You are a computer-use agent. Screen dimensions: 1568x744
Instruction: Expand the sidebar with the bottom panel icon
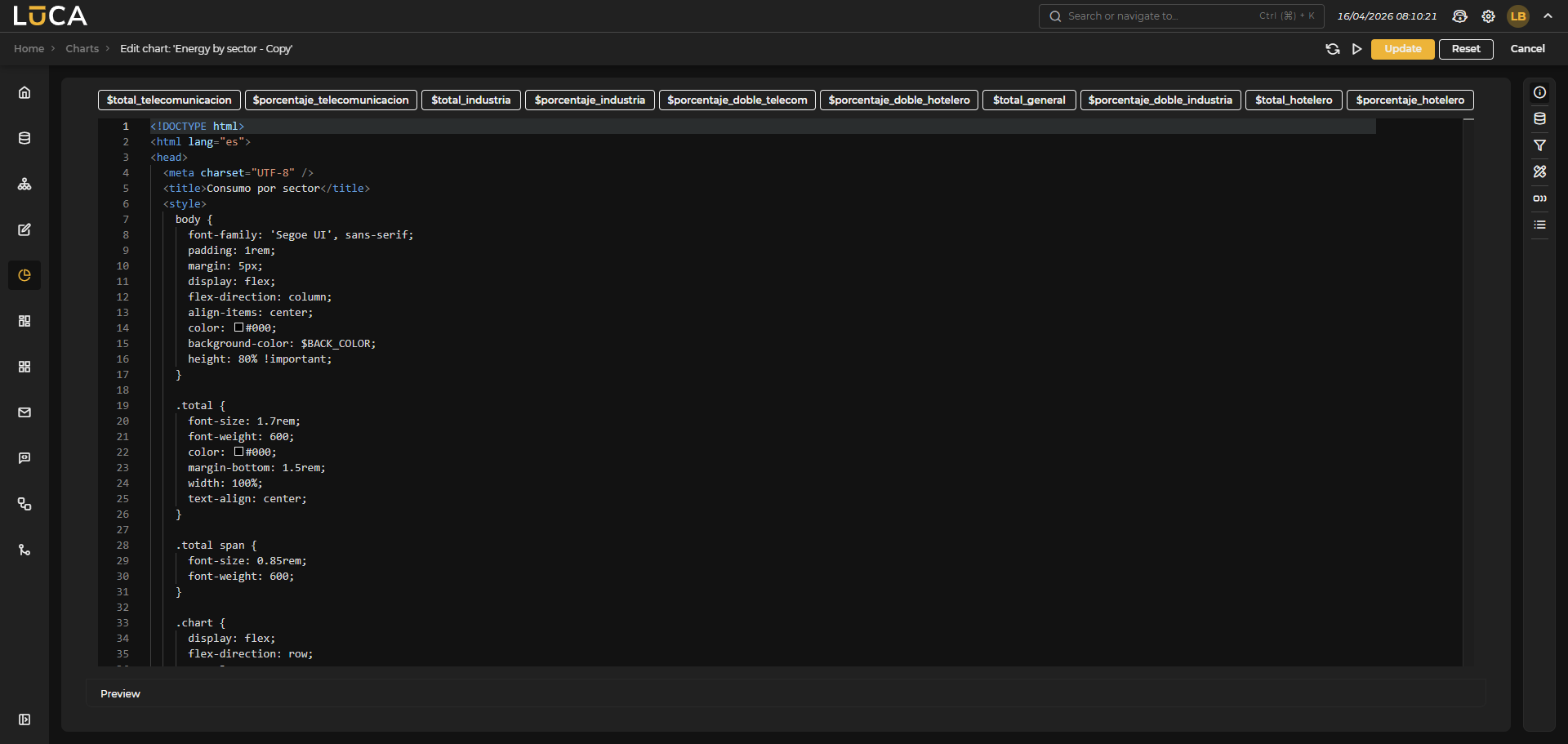(x=24, y=719)
